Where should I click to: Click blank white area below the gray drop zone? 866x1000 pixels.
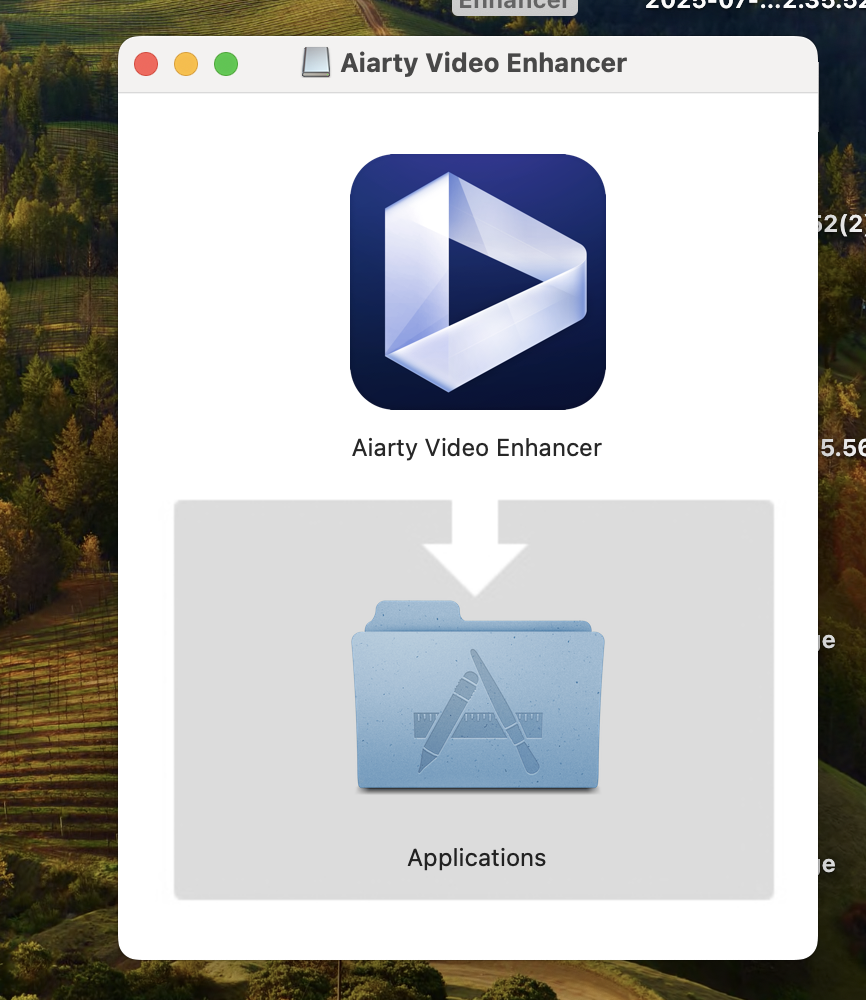pos(470,930)
